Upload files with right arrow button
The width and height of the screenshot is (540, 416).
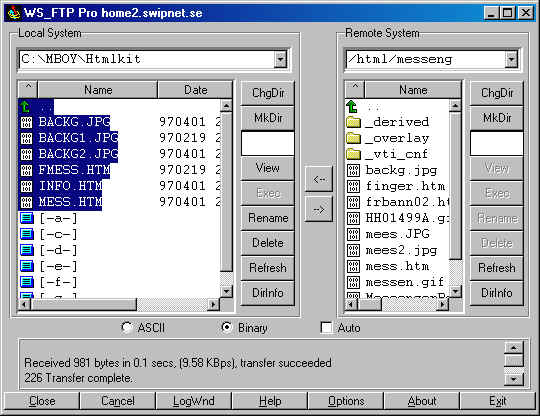(x=319, y=209)
